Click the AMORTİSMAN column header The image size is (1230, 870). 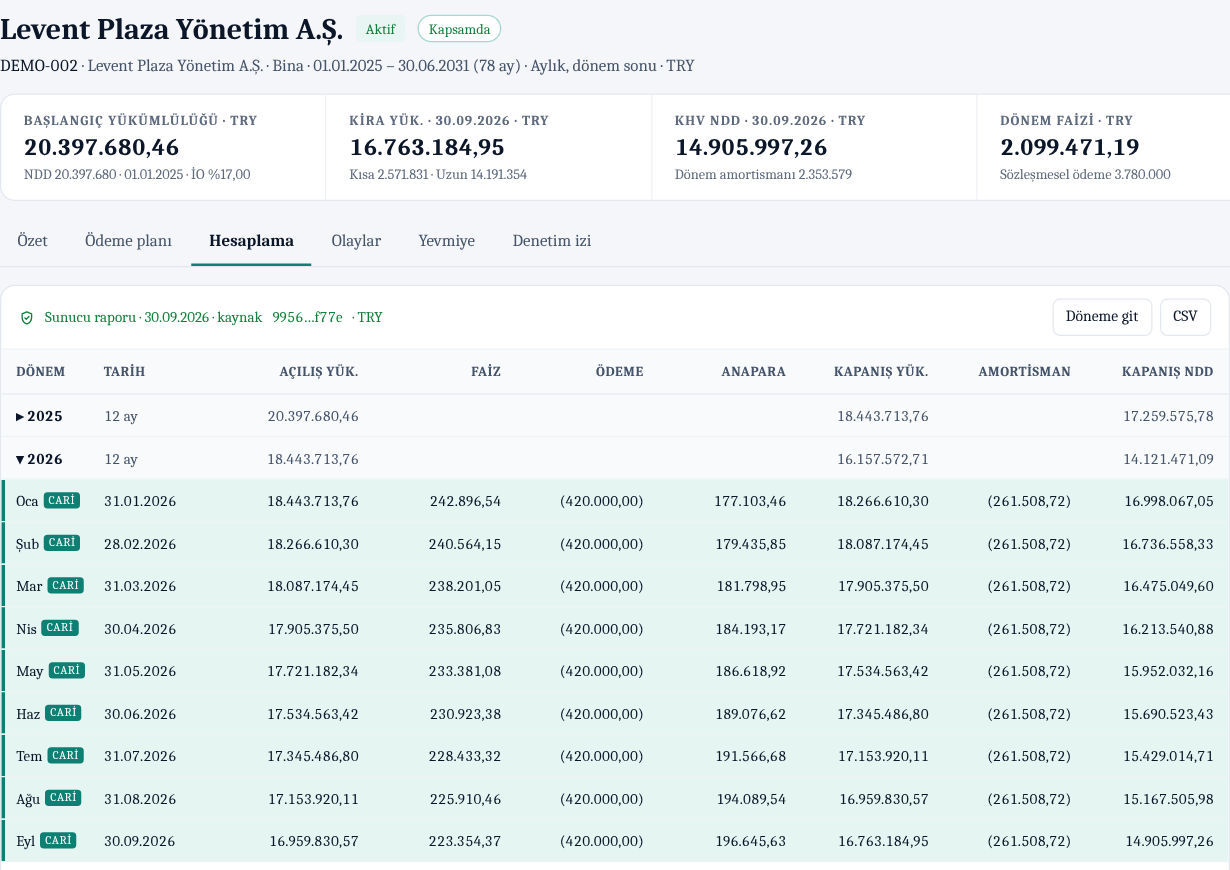pos(1024,372)
